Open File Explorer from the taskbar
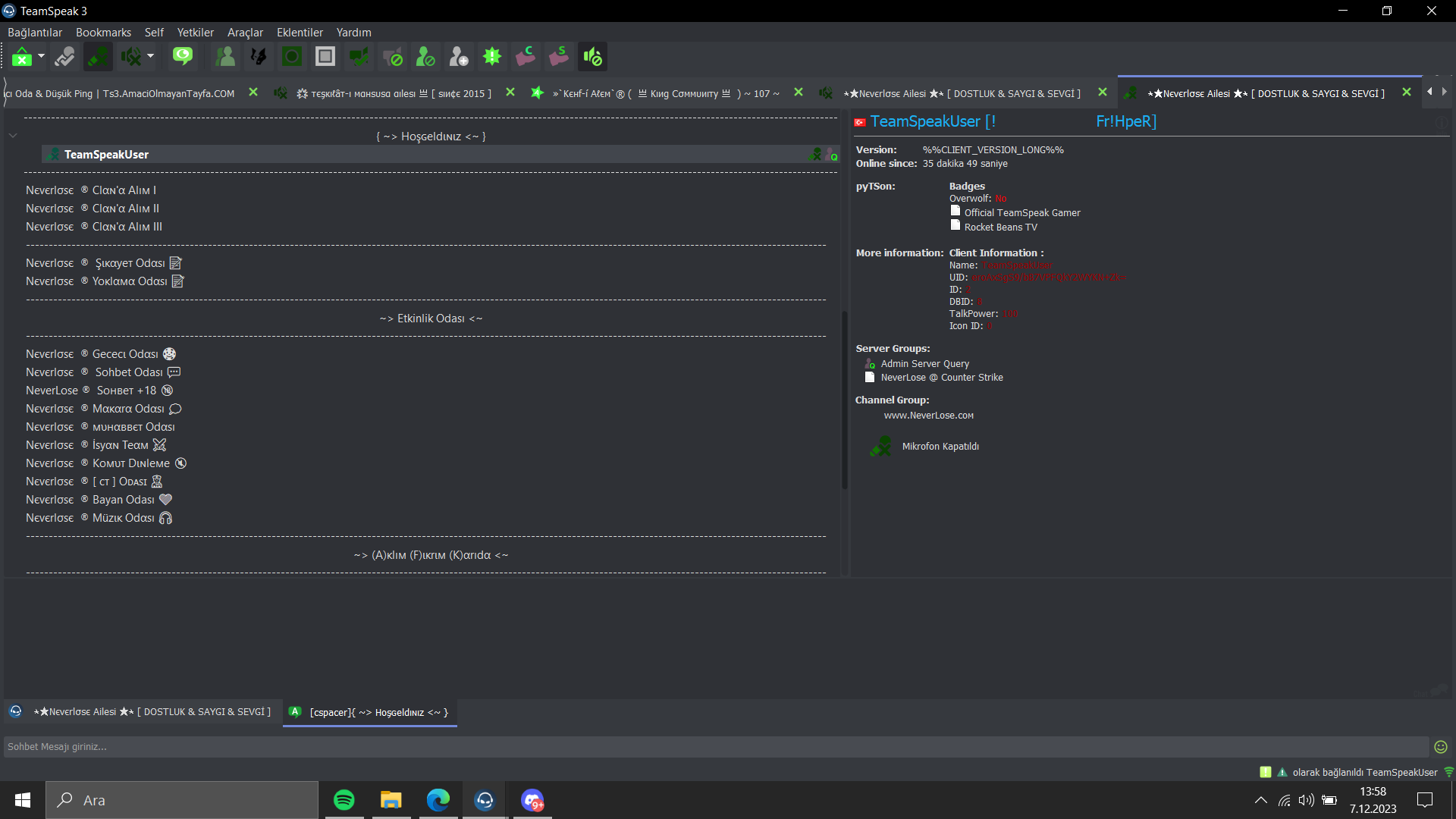This screenshot has height=819, width=1456. (391, 800)
